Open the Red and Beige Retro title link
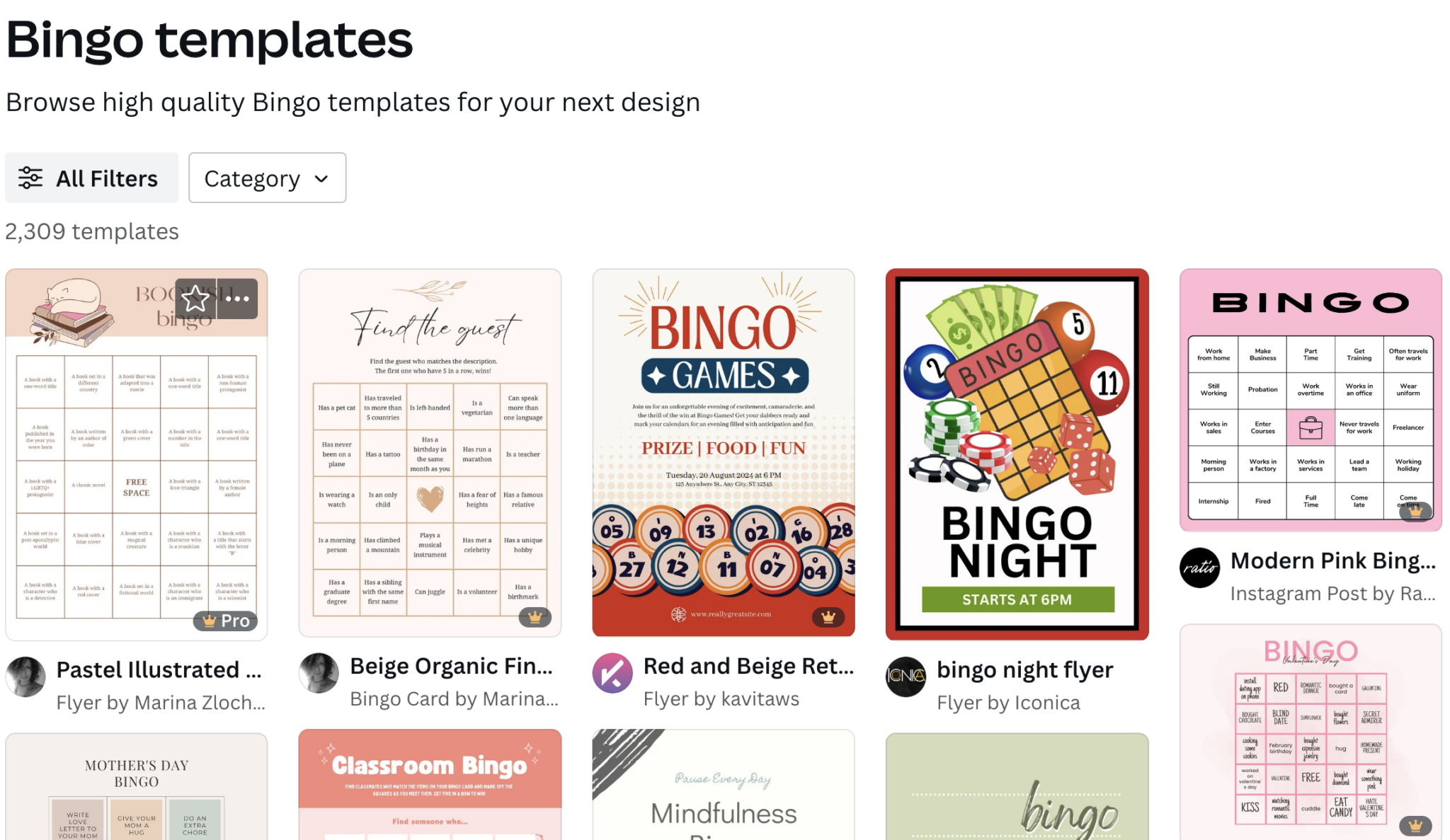This screenshot has height=840, width=1450. pos(748,666)
